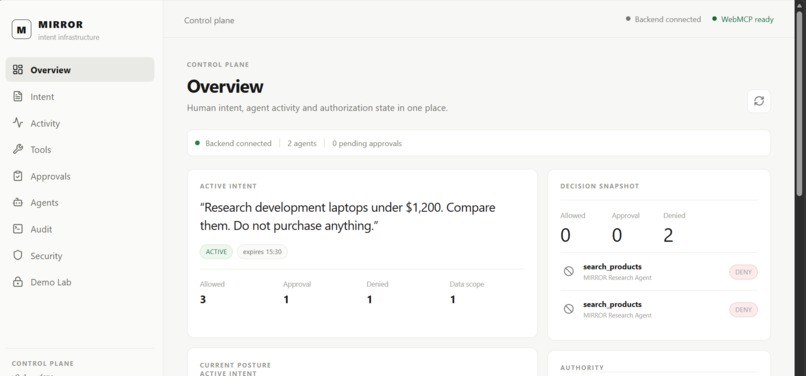The image size is (806, 376).
Task: Click the MIRROR logo M icon
Action: (21, 30)
